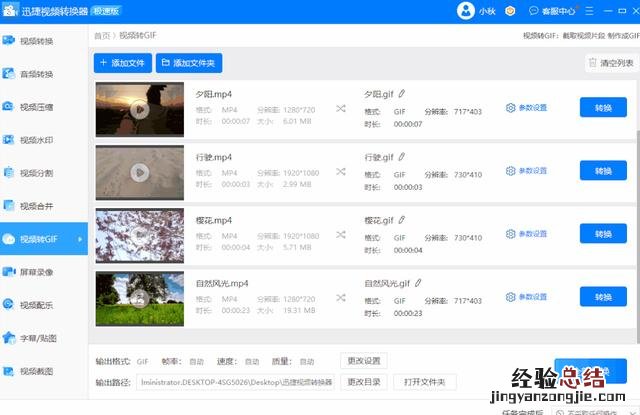The width and height of the screenshot is (640, 415).
Task: Click the rename pencil next to 樱花.gif
Action: (402, 220)
